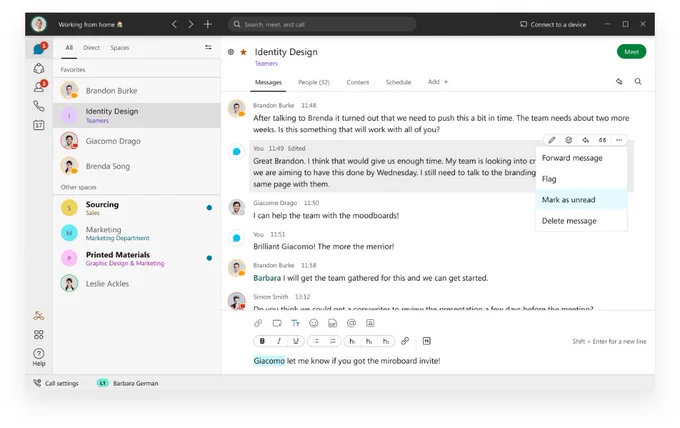Viewport: 680px width, 428px height.
Task: Open the Marketing space
Action: pos(137,233)
